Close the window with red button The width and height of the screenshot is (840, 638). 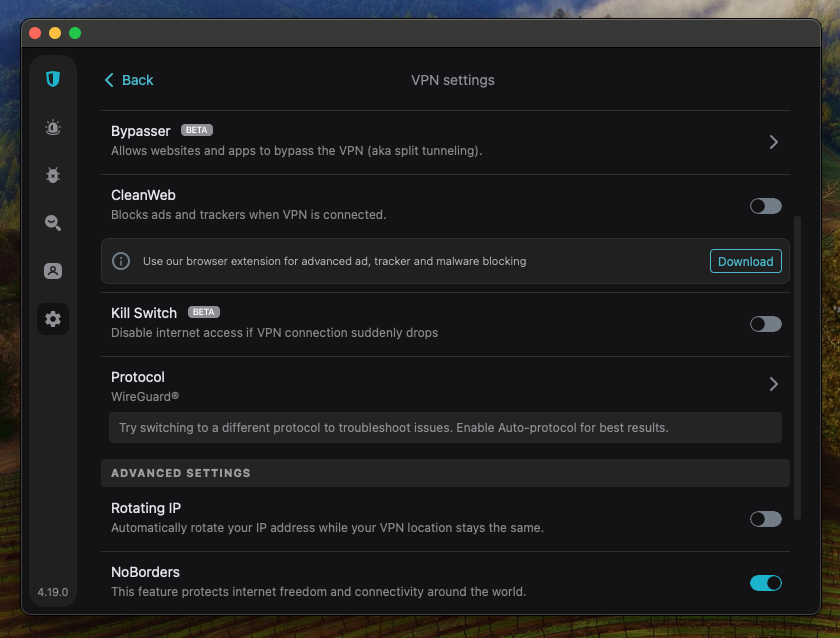pos(35,33)
